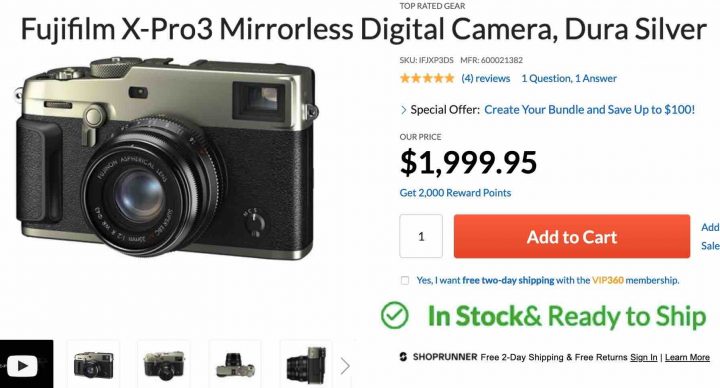Open Create Your Bundle special offer link

589,110
